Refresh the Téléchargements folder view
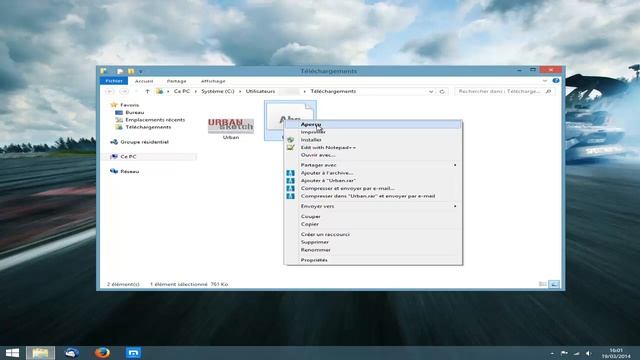This screenshot has height=360, width=640. tap(442, 91)
